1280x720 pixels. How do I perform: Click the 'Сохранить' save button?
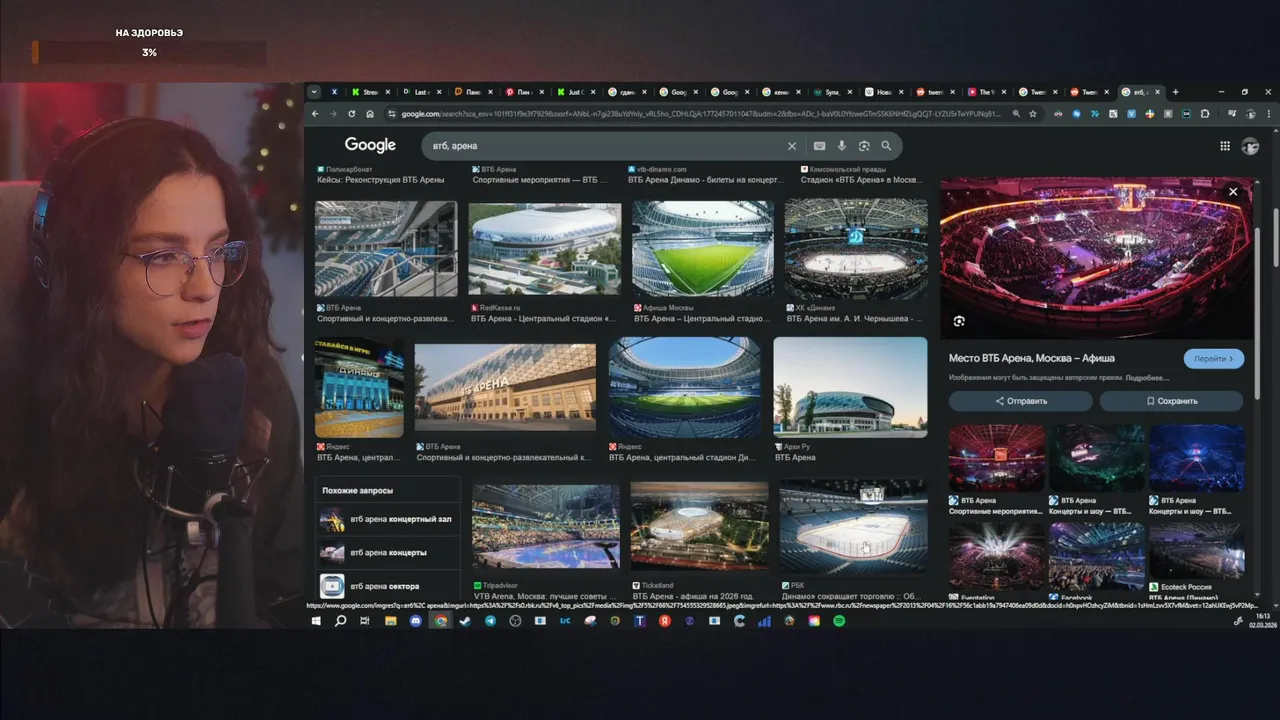[1171, 401]
